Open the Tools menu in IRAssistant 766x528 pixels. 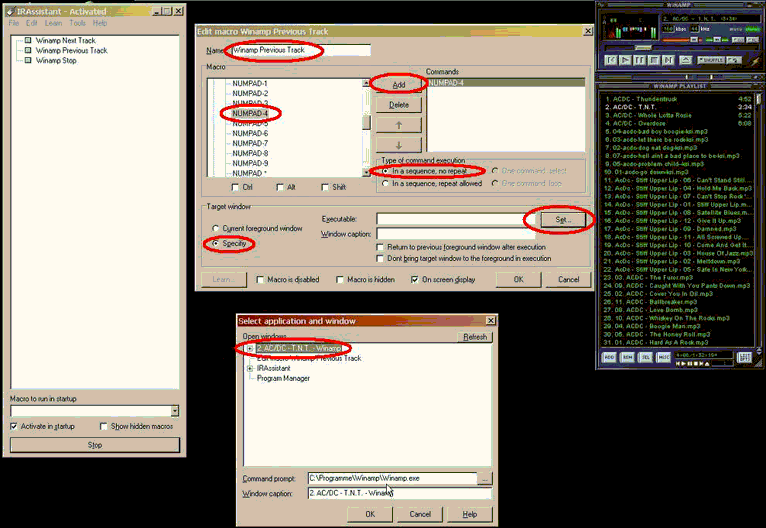coord(77,22)
